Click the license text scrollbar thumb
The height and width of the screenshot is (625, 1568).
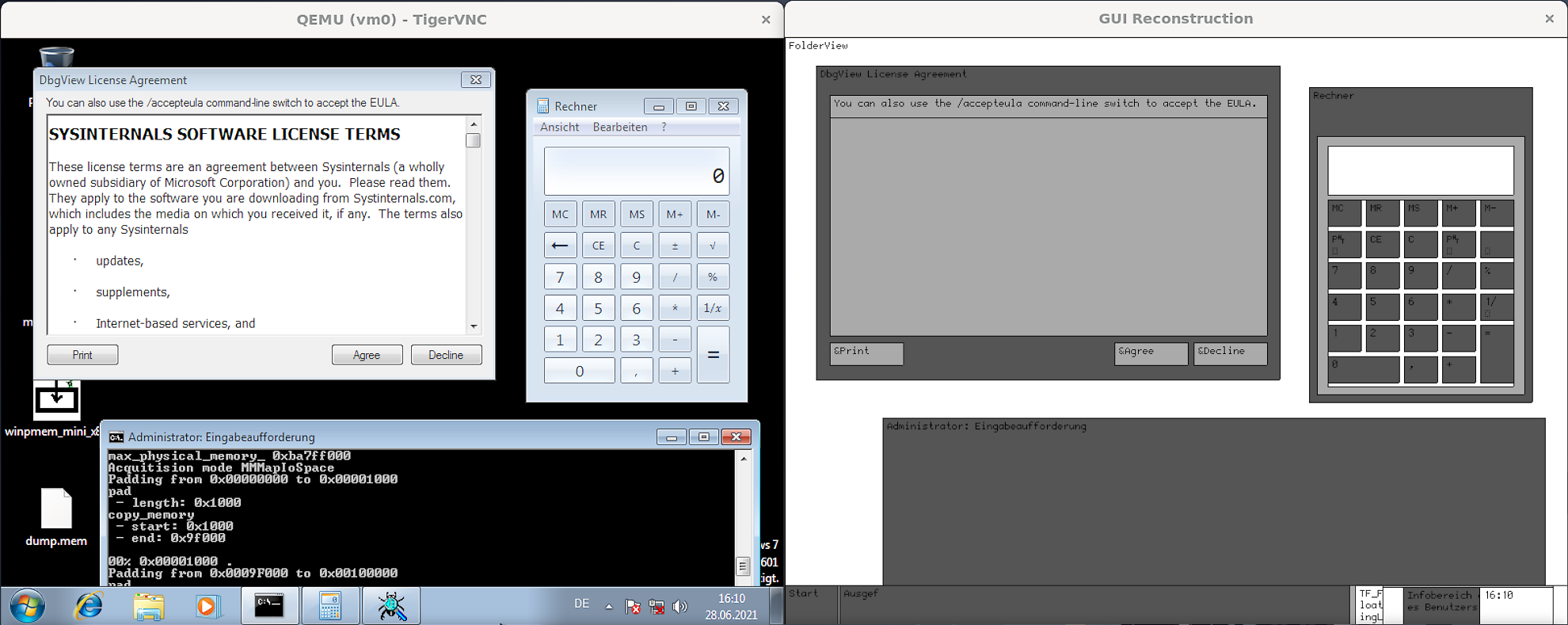[x=474, y=140]
